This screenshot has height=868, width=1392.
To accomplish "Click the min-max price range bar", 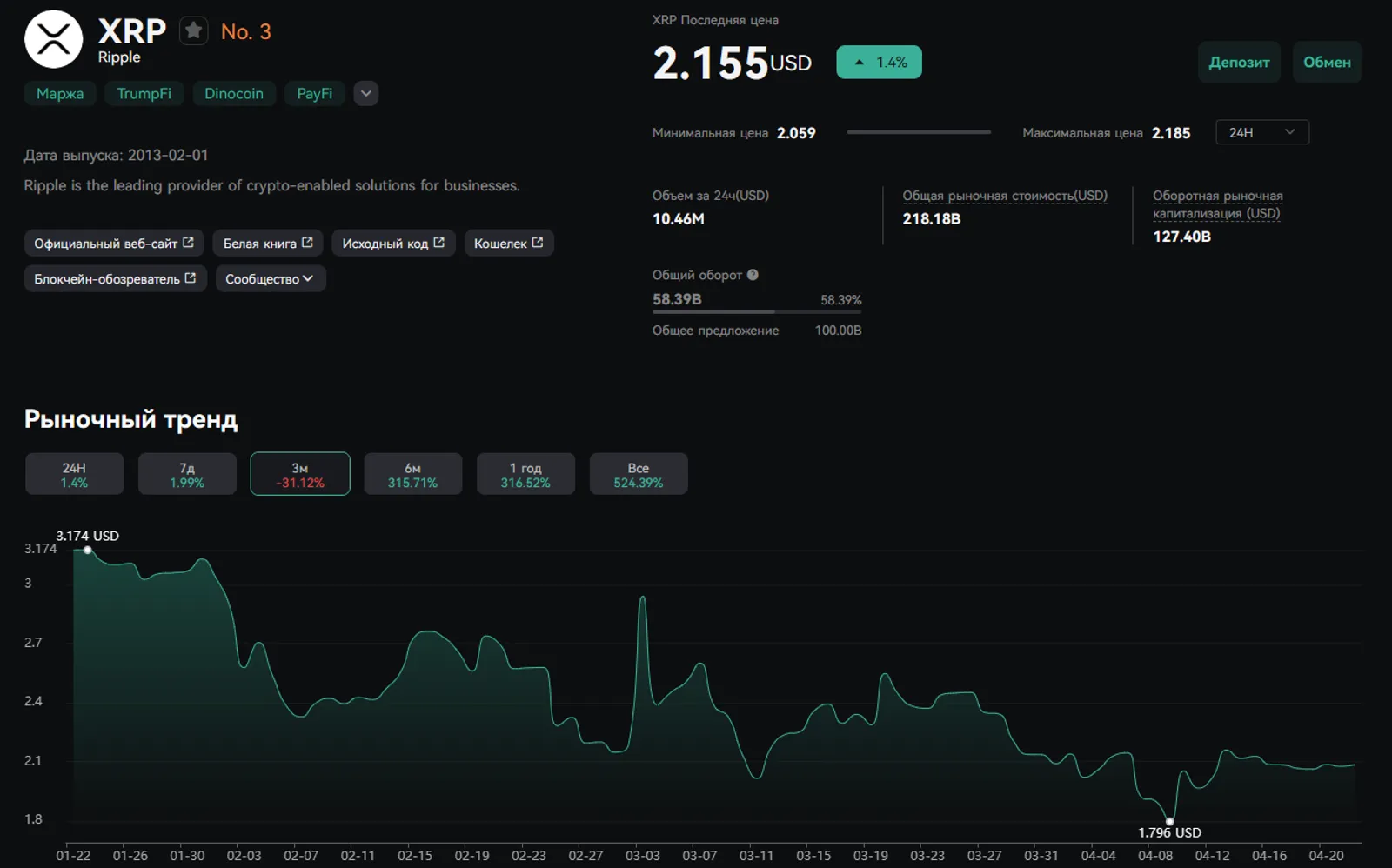I will 919,132.
